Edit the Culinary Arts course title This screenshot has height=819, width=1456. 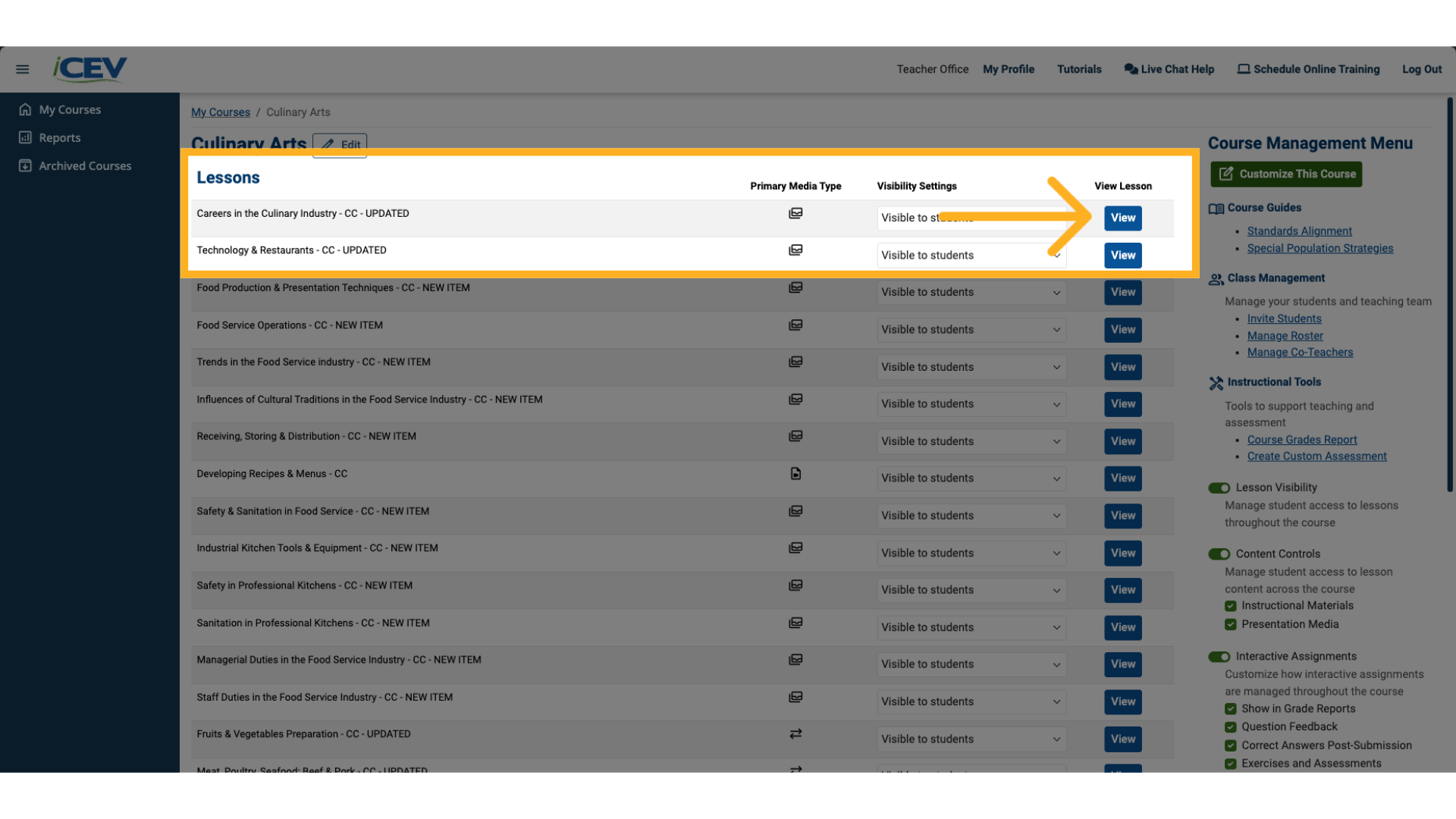click(340, 145)
